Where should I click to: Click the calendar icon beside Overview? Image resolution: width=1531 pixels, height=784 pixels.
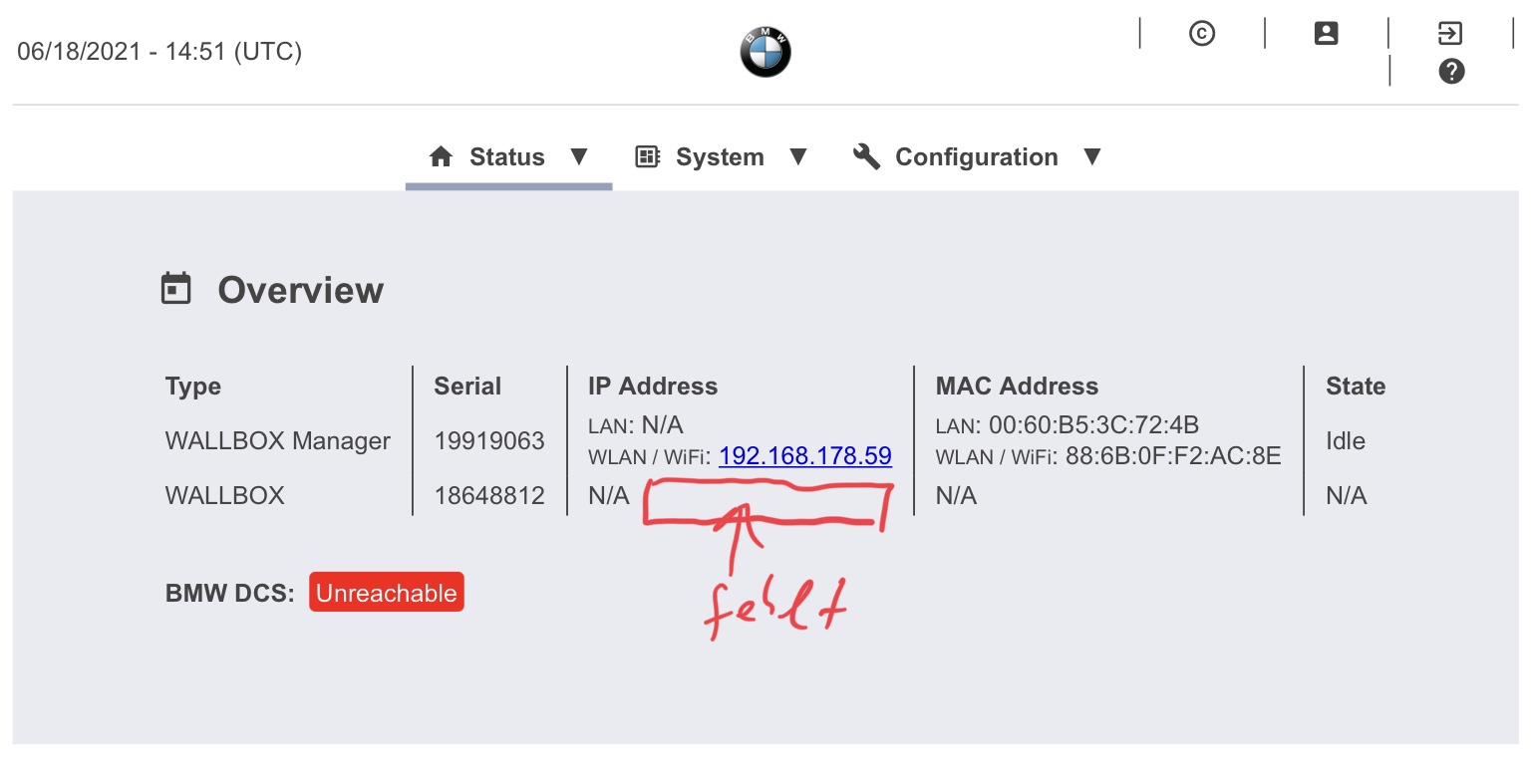176,289
